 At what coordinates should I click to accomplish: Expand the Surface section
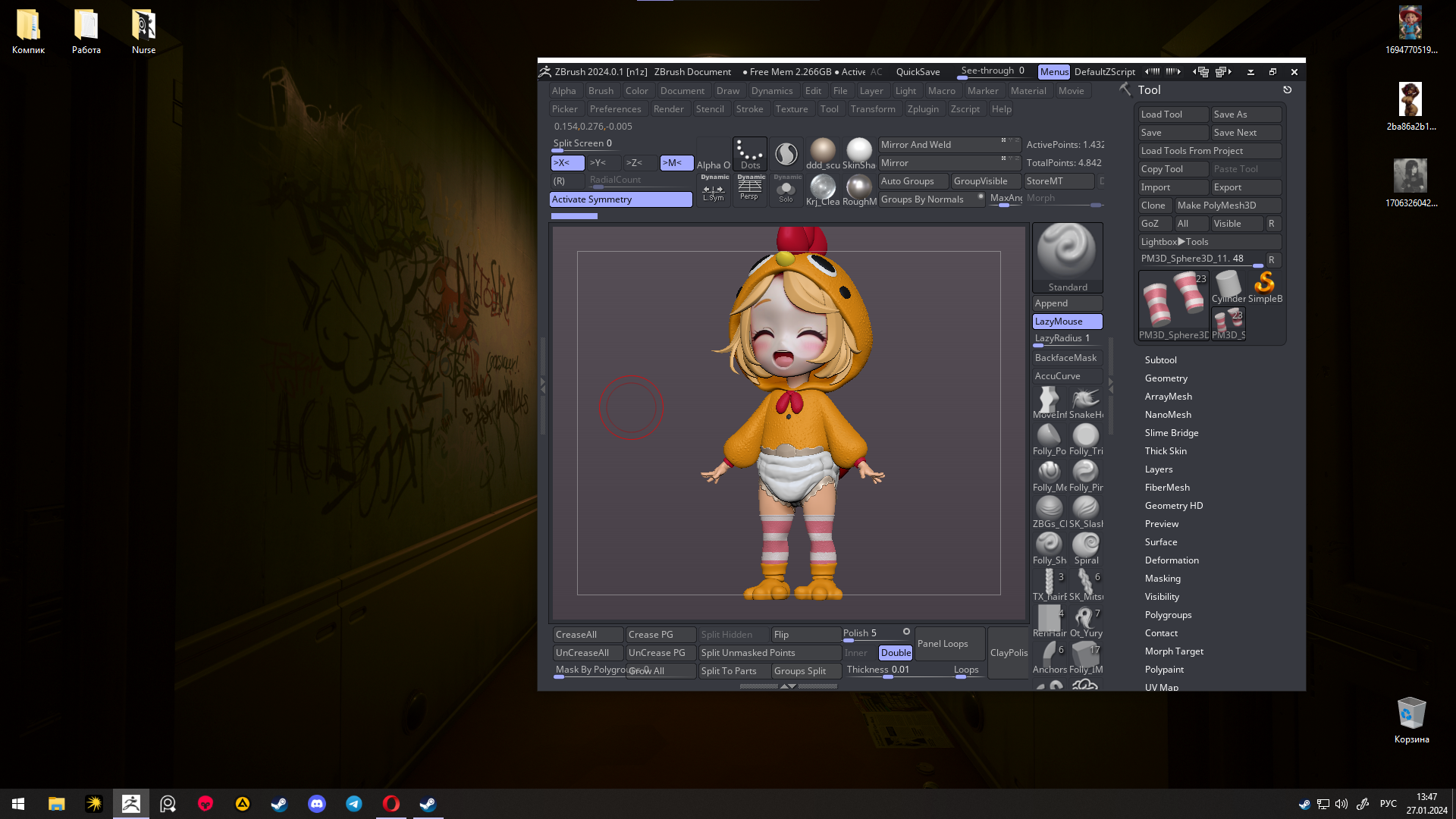1161,542
